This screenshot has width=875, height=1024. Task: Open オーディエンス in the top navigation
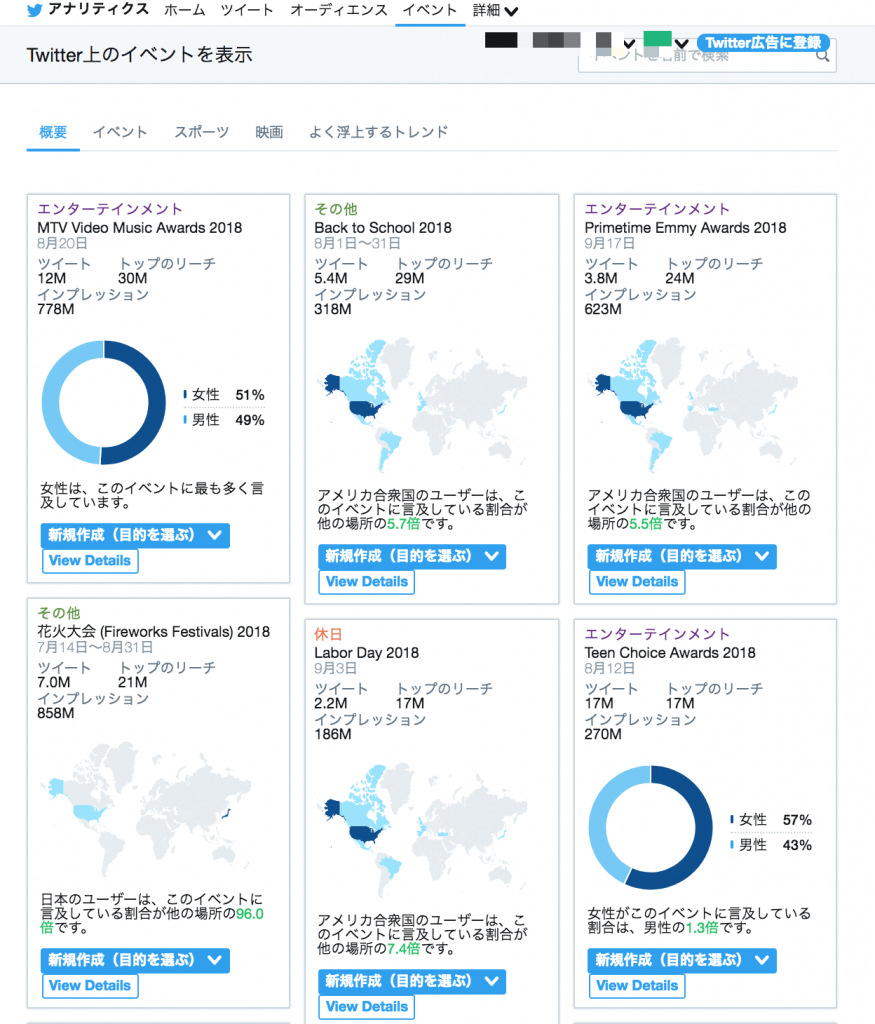[339, 10]
